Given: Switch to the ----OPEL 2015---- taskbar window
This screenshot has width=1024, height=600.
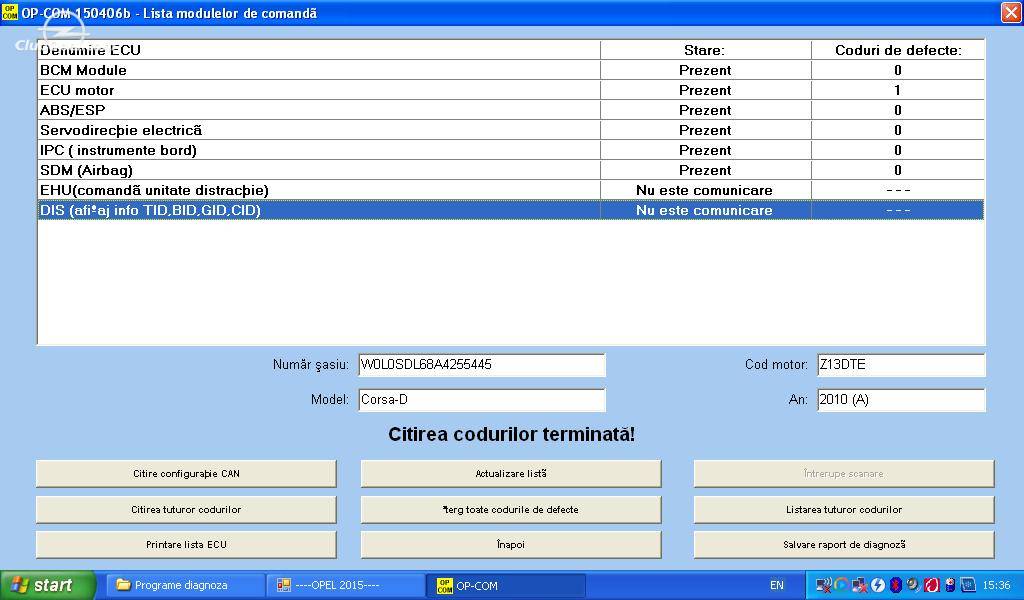Looking at the screenshot, I should click(344, 585).
